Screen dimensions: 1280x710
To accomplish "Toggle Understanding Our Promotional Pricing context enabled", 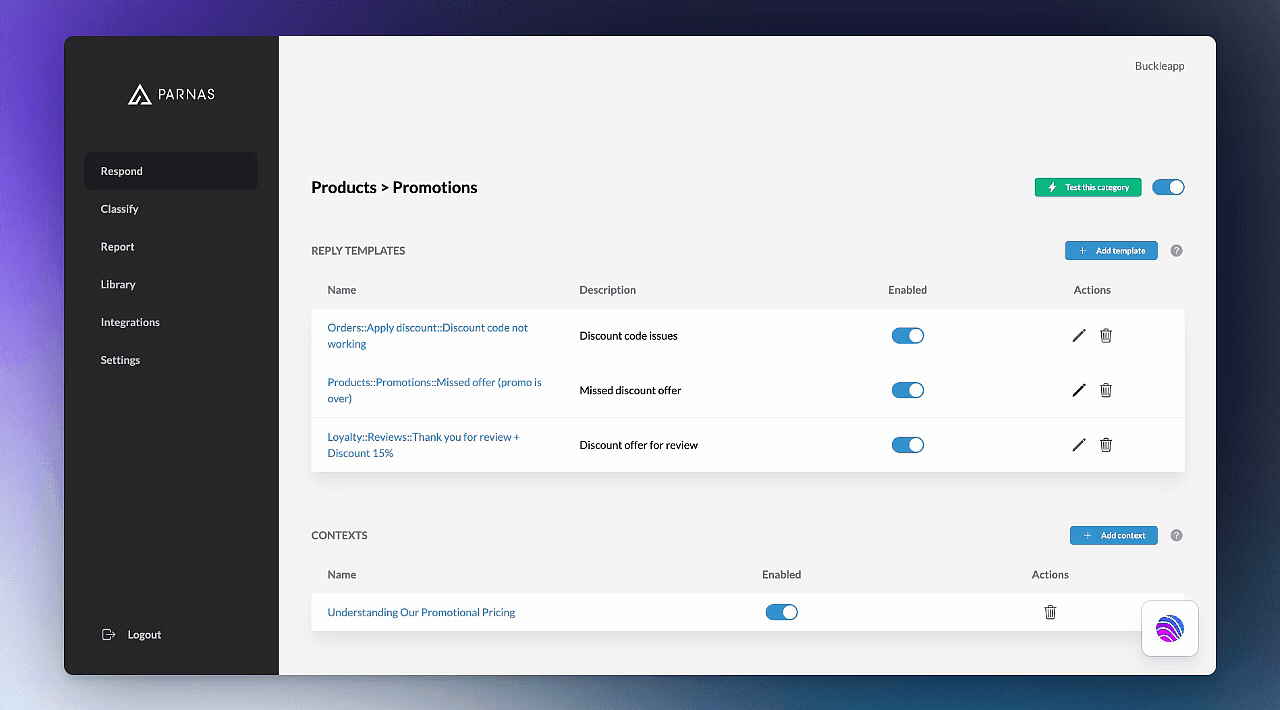I will click(781, 612).
